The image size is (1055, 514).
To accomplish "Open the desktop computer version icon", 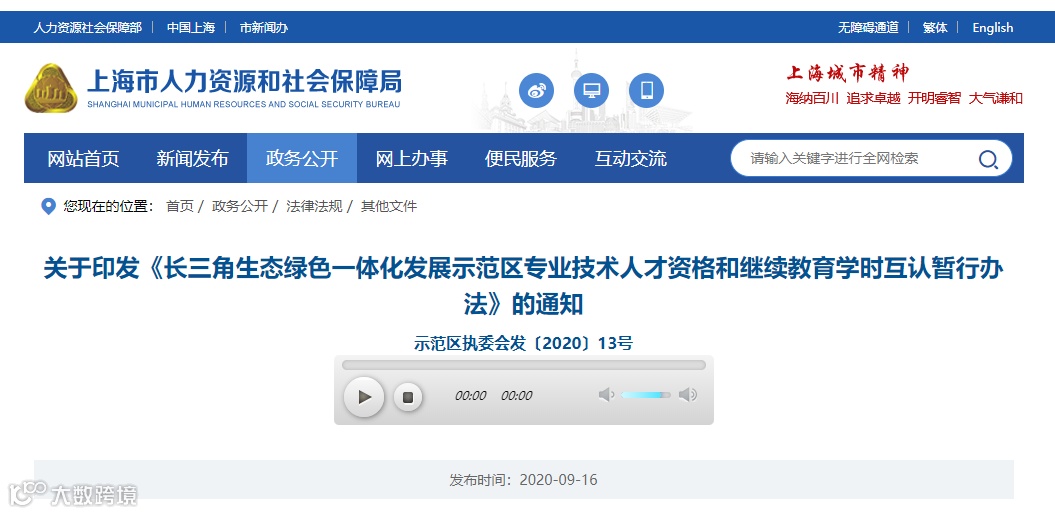I will tap(591, 90).
